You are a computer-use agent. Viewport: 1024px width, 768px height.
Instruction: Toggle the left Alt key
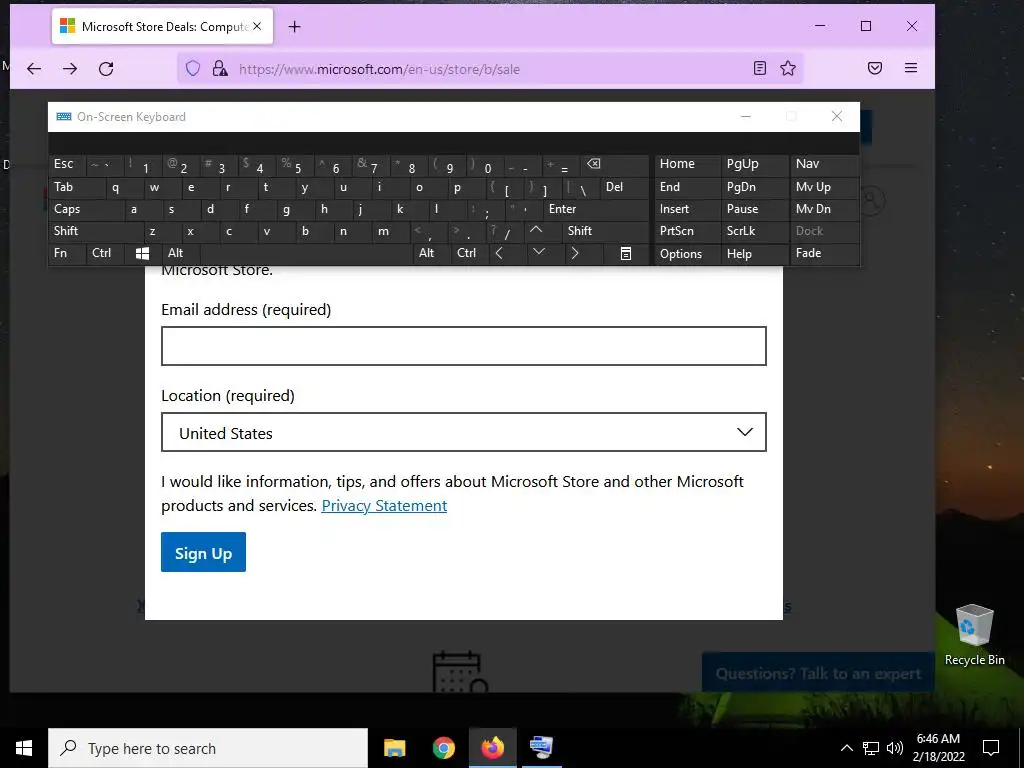point(180,253)
